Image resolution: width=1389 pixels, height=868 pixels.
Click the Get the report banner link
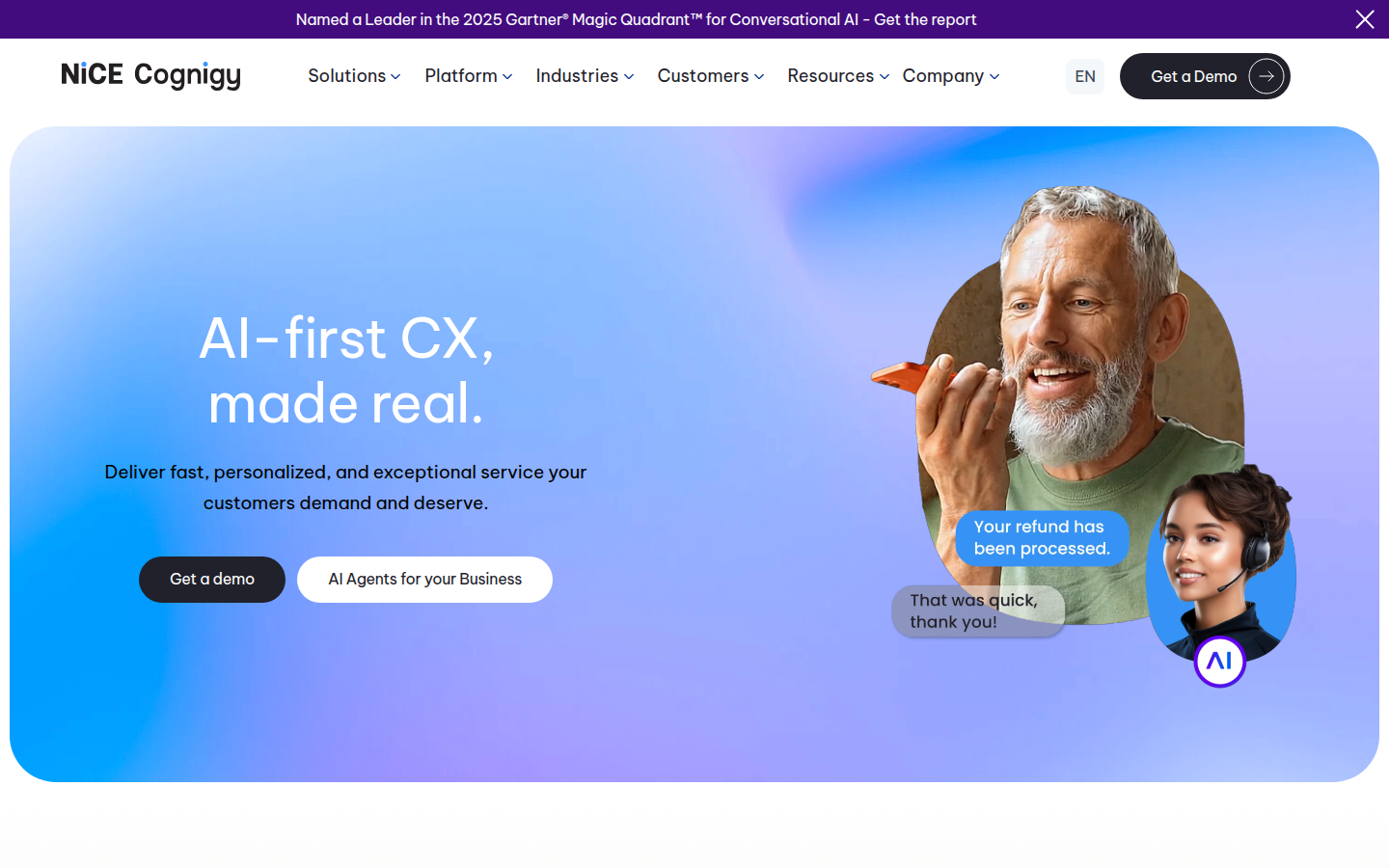(x=925, y=19)
